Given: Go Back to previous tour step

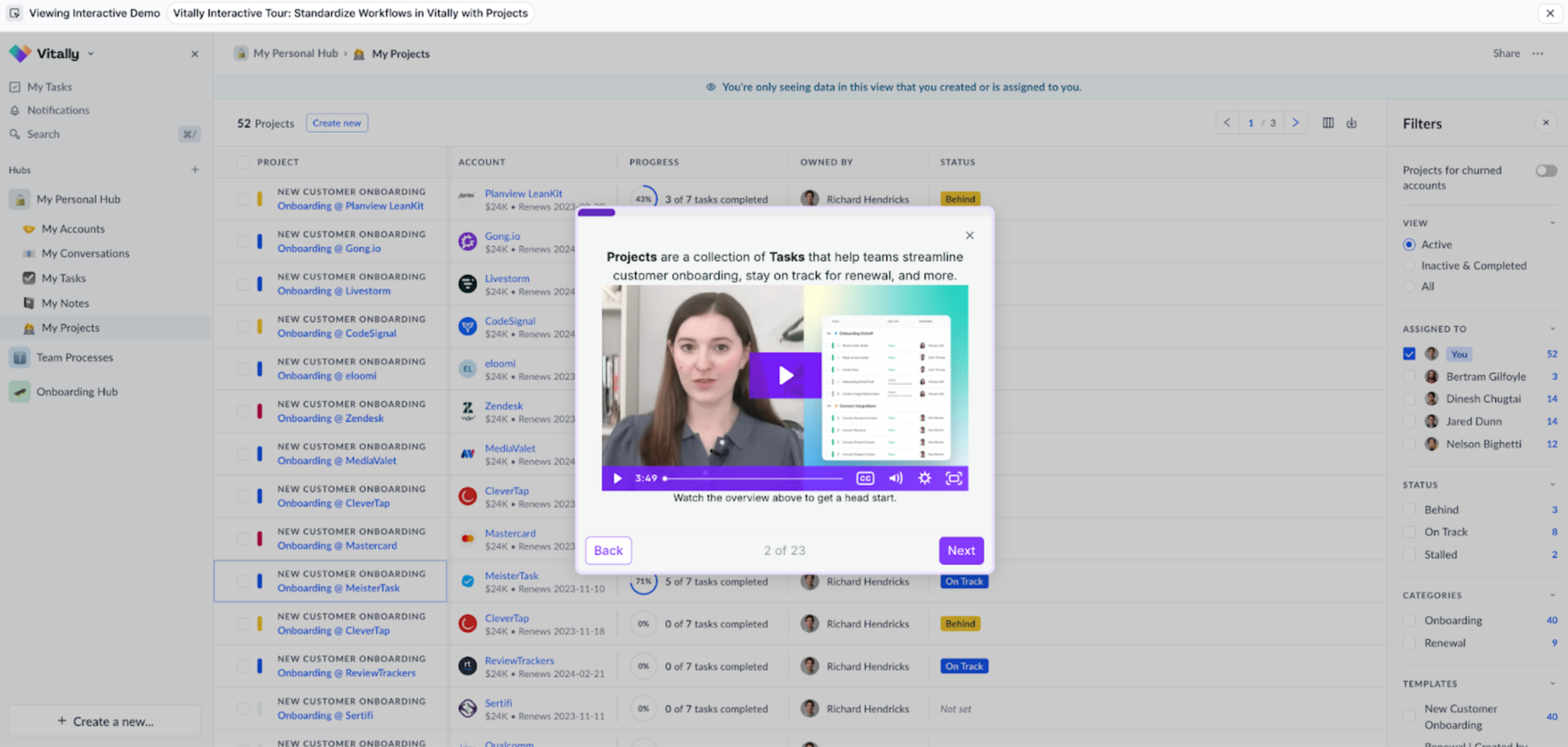Looking at the screenshot, I should [x=608, y=550].
